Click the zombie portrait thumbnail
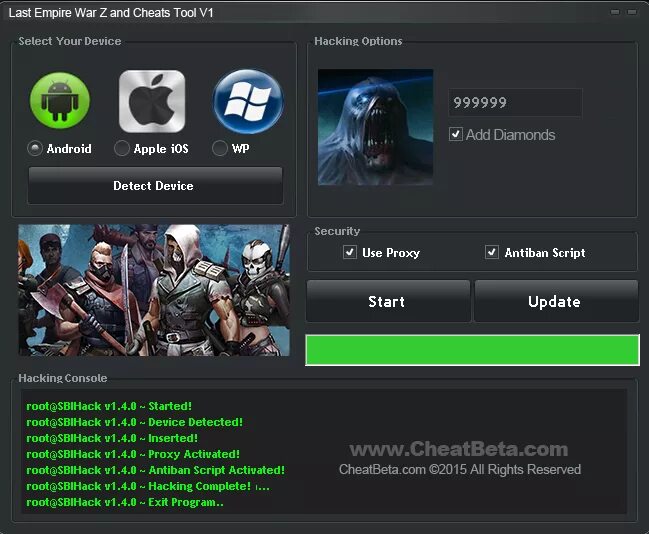The height and width of the screenshot is (534, 649). click(375, 127)
